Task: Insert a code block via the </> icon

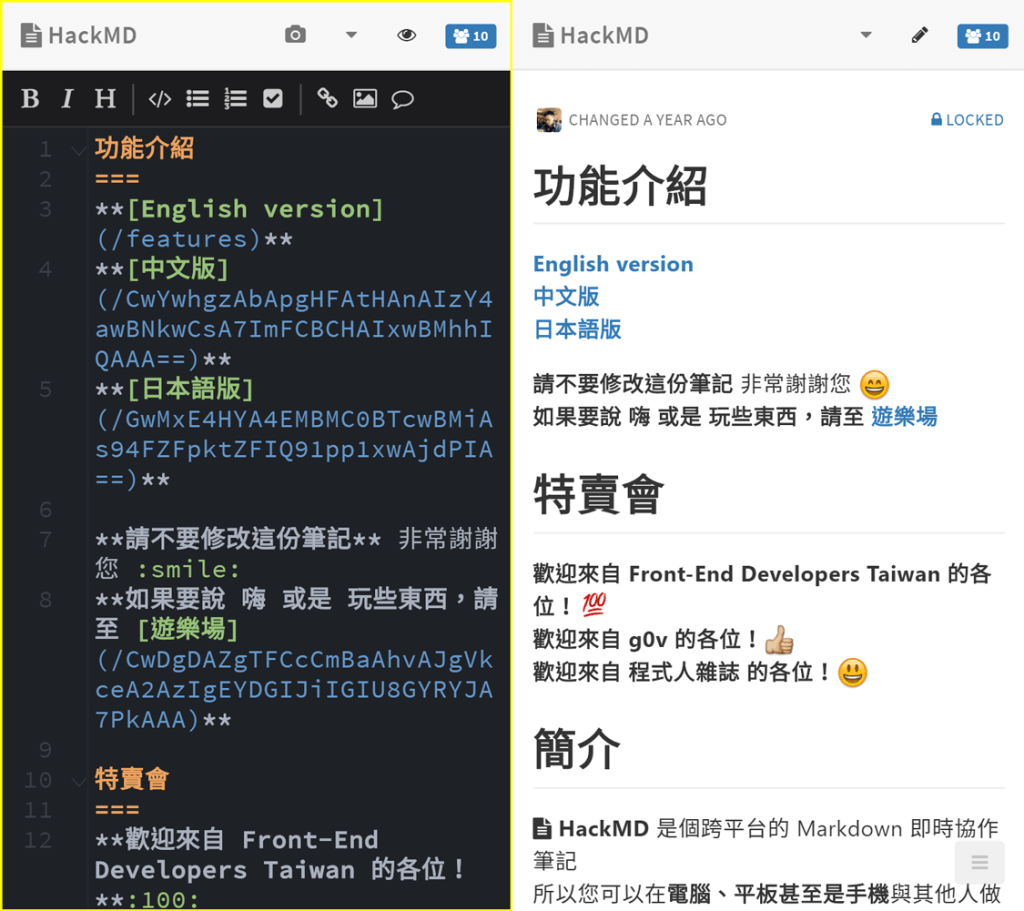Action: (x=159, y=98)
